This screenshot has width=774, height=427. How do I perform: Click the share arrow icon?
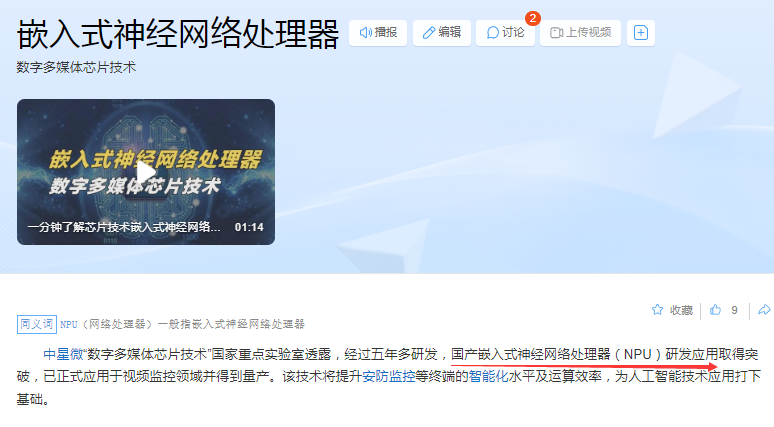pyautogui.click(x=764, y=310)
